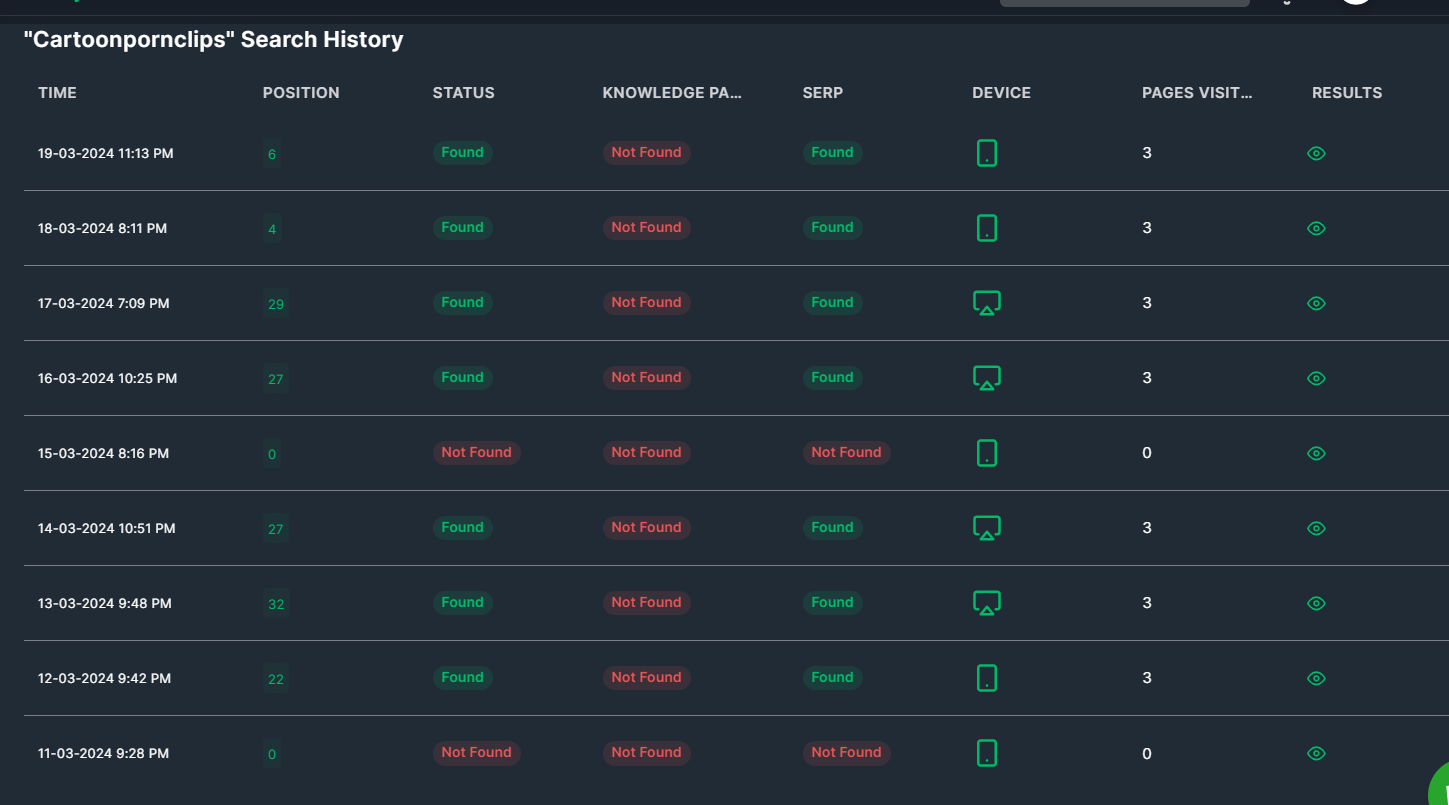Viewport: 1449px width, 805px height.
Task: View results for 18-03-2024 8:11 PM search
Action: pyautogui.click(x=1316, y=228)
